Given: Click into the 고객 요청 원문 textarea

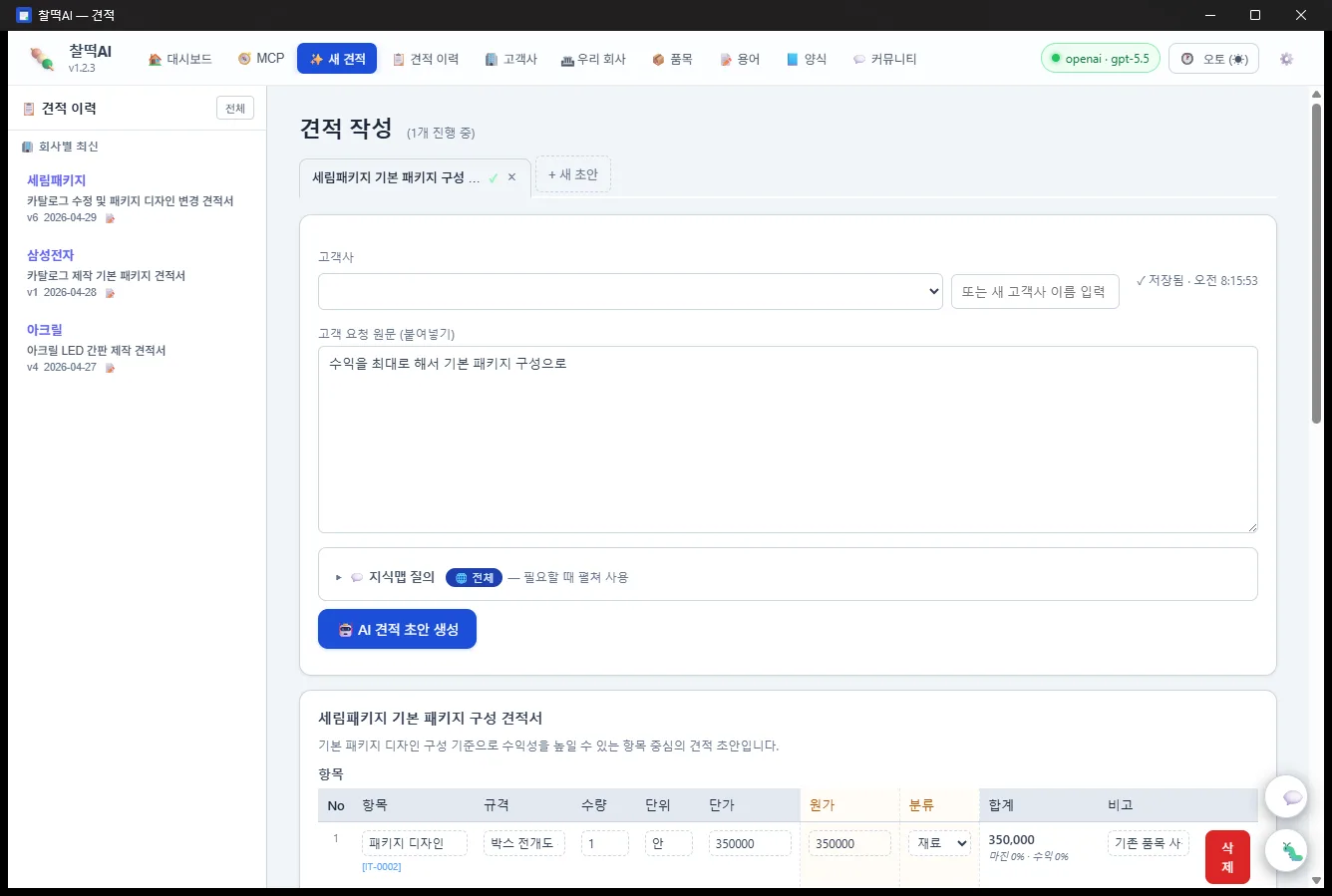Looking at the screenshot, I should 788,440.
